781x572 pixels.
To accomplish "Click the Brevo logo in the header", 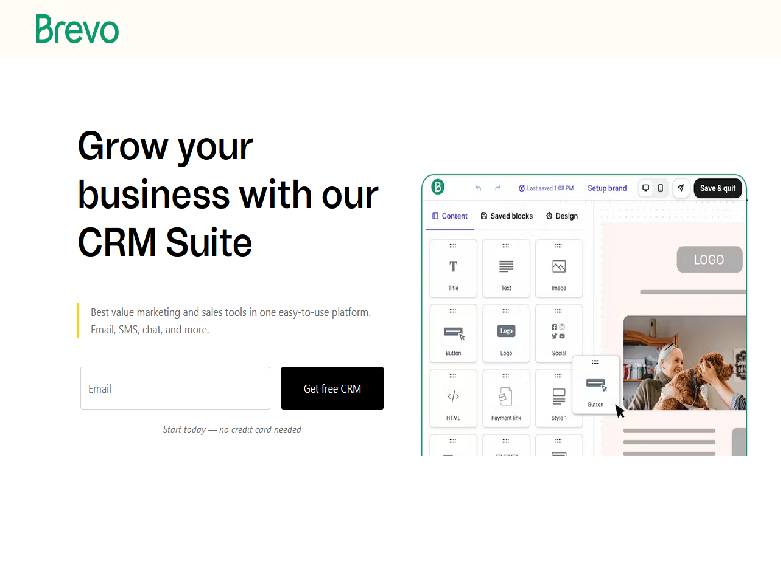I will coord(77,29).
